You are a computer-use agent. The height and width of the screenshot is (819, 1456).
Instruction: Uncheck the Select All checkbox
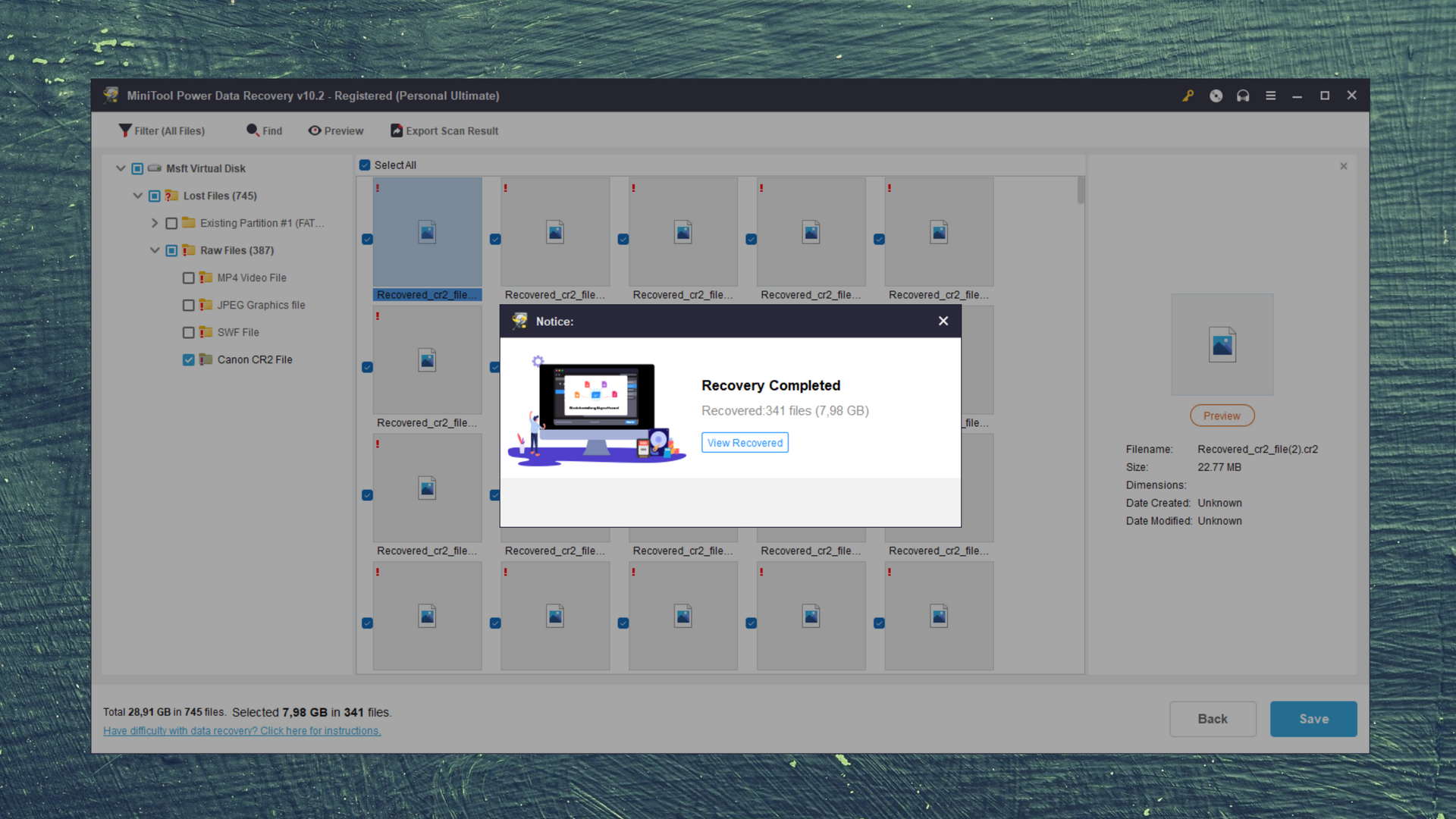click(365, 165)
